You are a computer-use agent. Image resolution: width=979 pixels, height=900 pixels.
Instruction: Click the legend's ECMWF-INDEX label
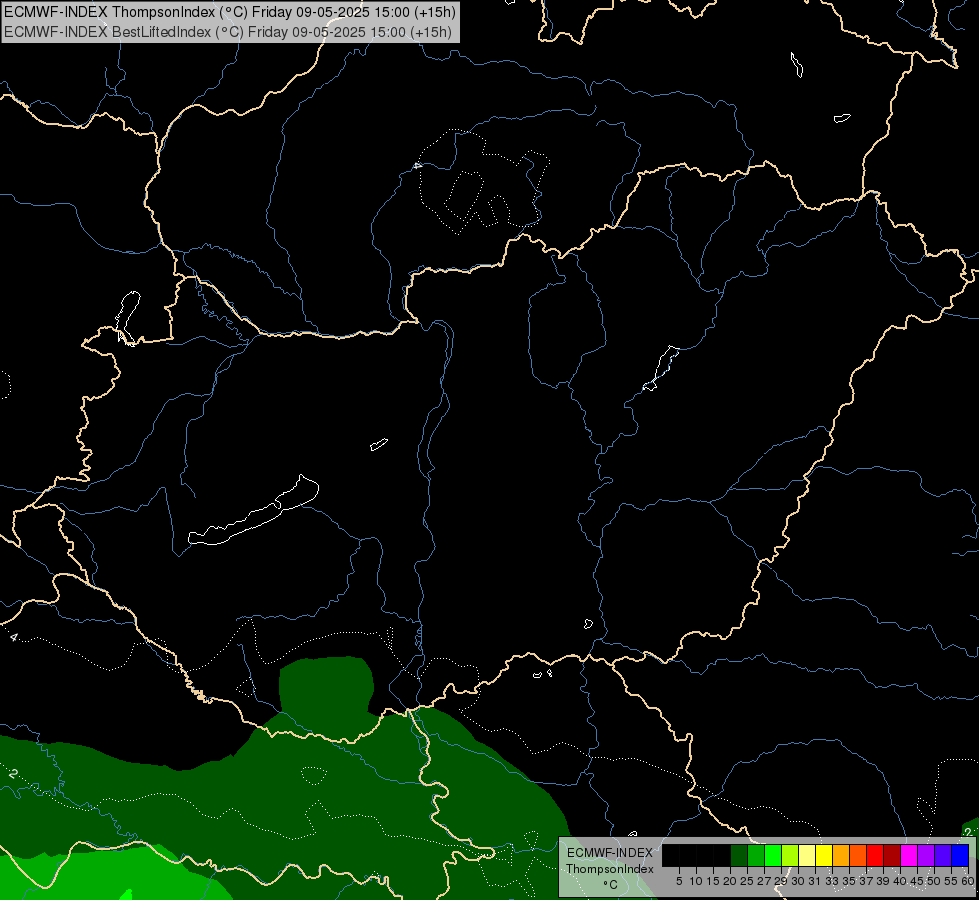pyautogui.click(x=610, y=853)
